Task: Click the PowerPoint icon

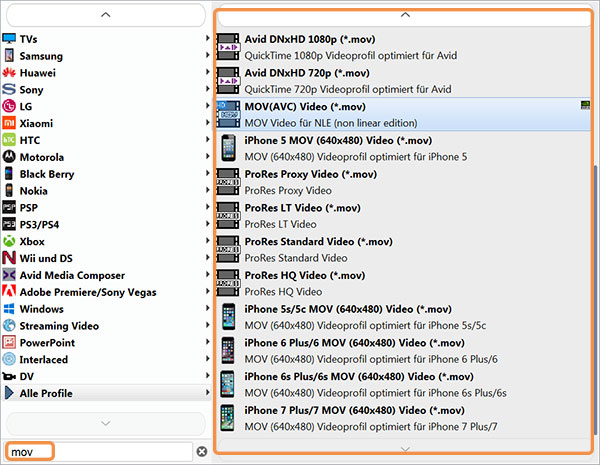Action: click(9, 342)
